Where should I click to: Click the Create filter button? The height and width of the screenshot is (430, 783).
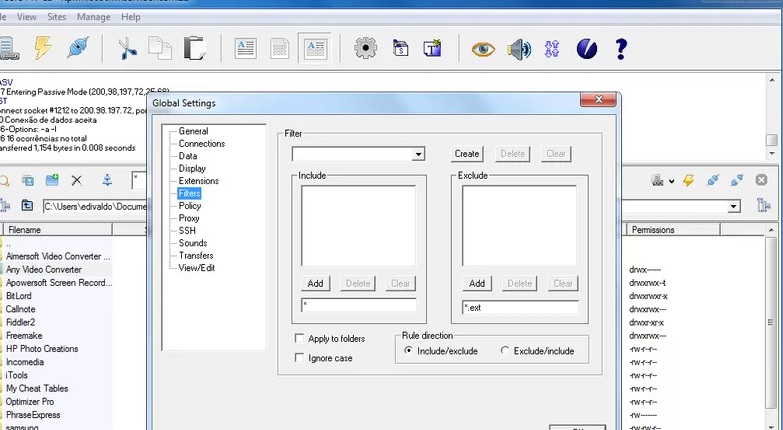tap(467, 154)
